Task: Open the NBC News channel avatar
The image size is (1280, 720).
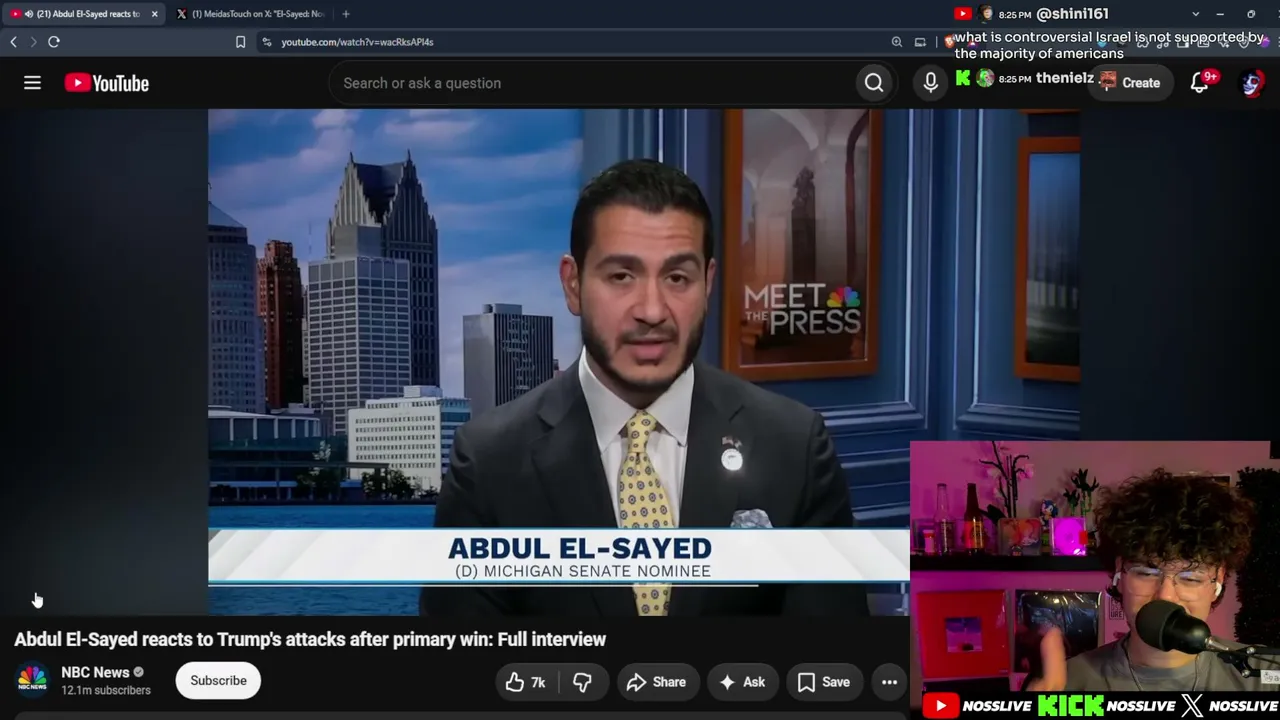Action: (32, 680)
